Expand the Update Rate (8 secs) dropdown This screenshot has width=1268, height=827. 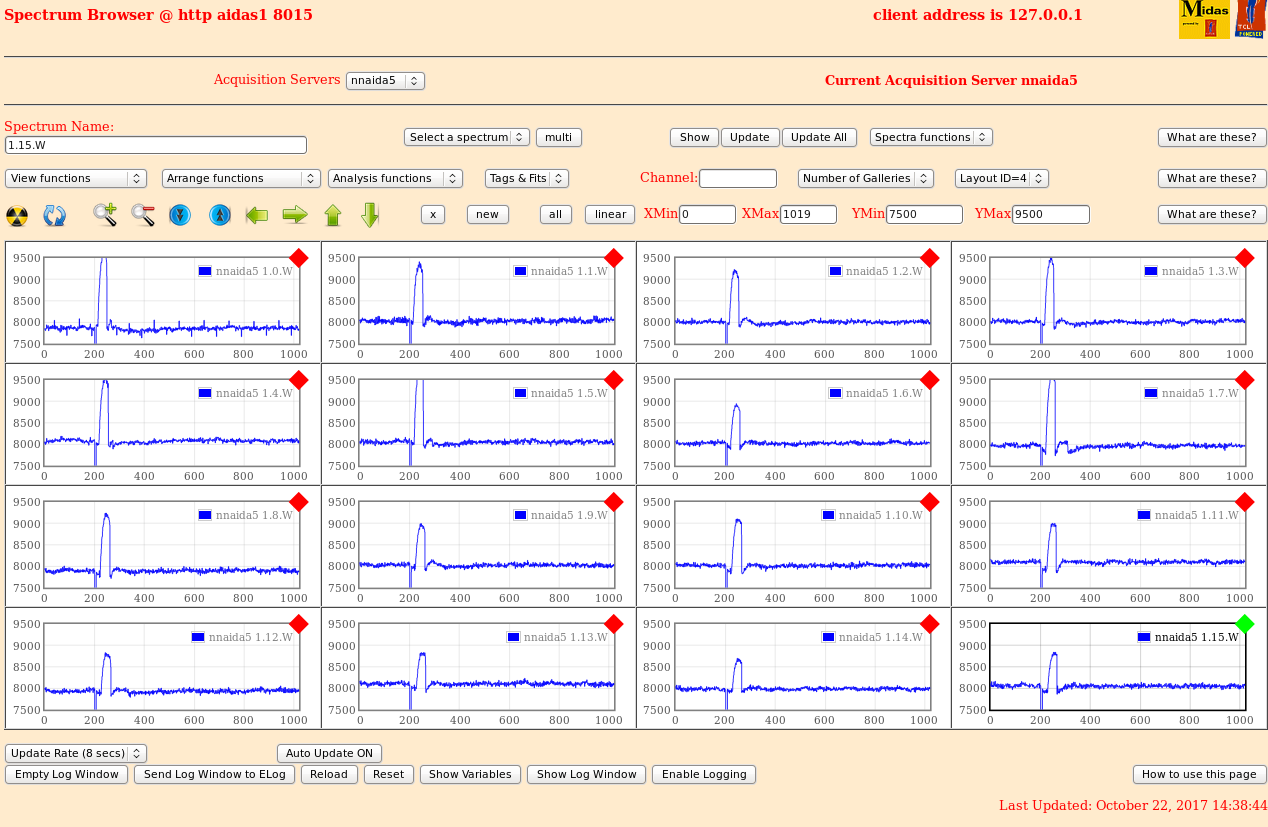point(76,753)
